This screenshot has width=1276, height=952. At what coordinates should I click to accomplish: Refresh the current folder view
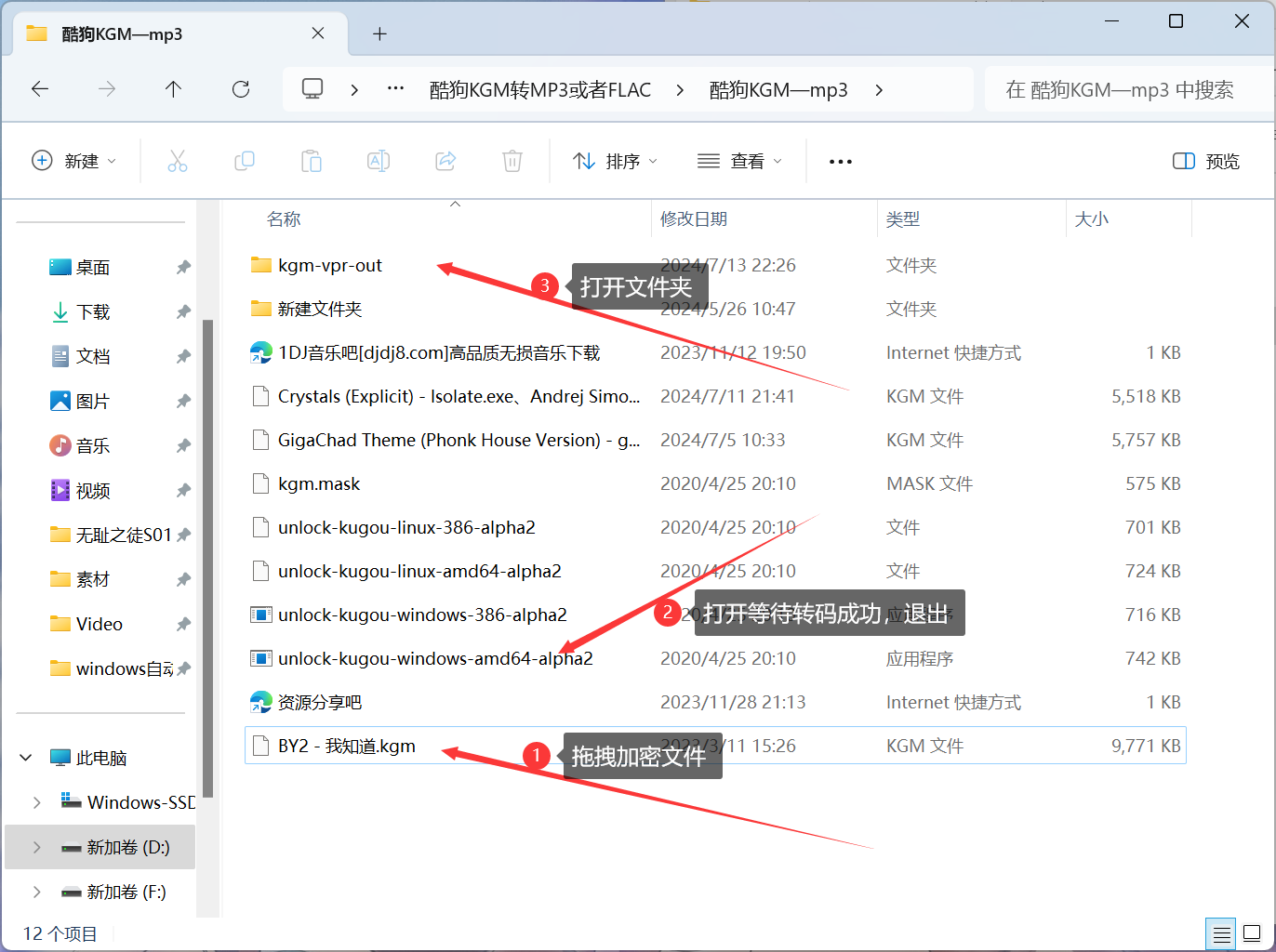[x=241, y=89]
